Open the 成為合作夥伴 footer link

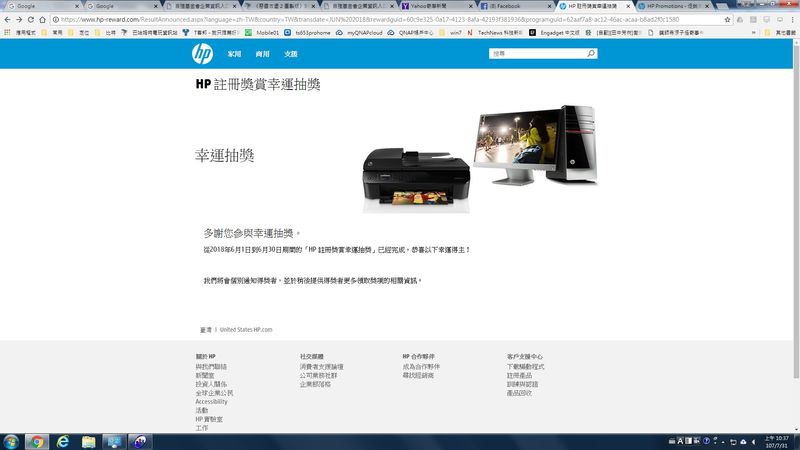coord(421,366)
